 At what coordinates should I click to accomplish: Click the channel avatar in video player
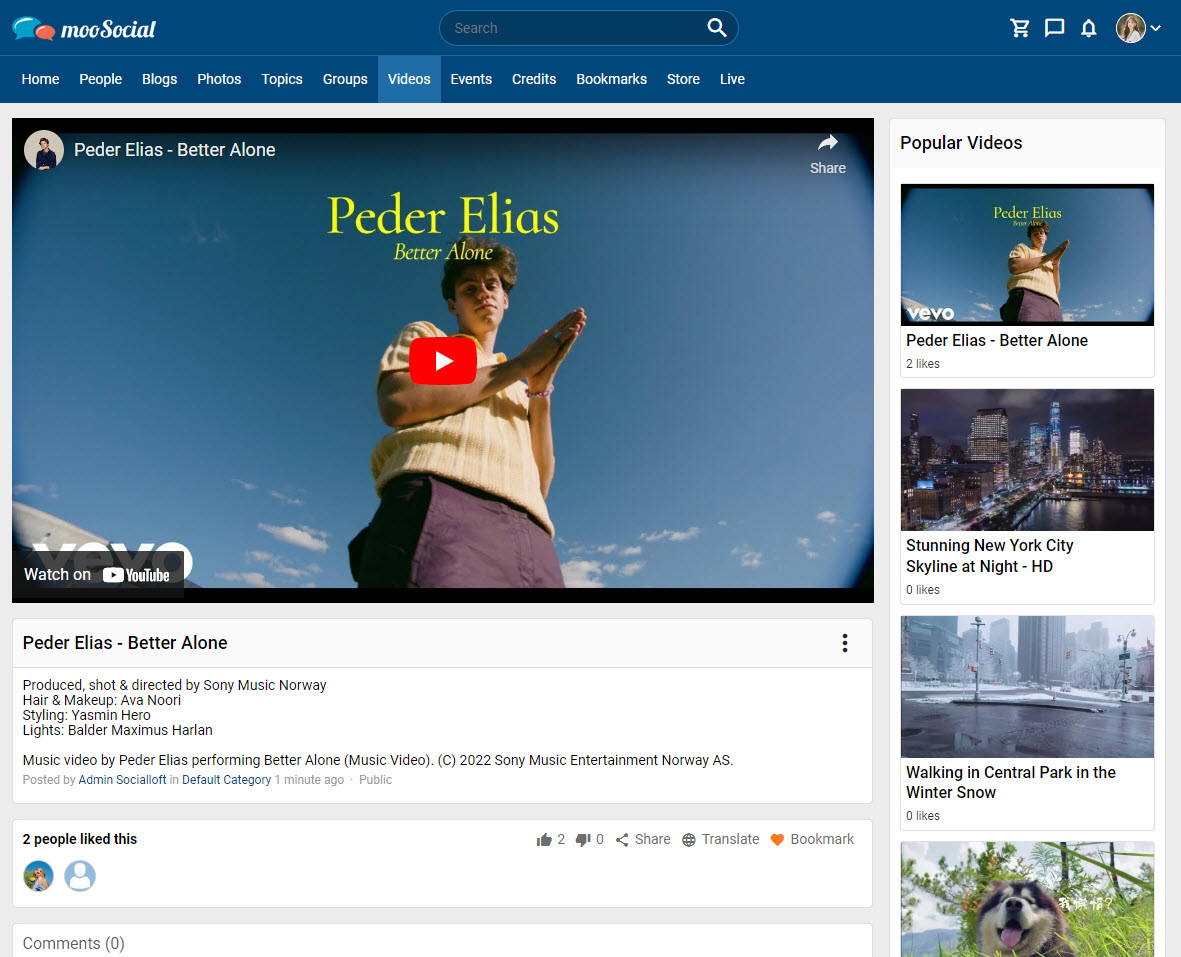pos(44,150)
